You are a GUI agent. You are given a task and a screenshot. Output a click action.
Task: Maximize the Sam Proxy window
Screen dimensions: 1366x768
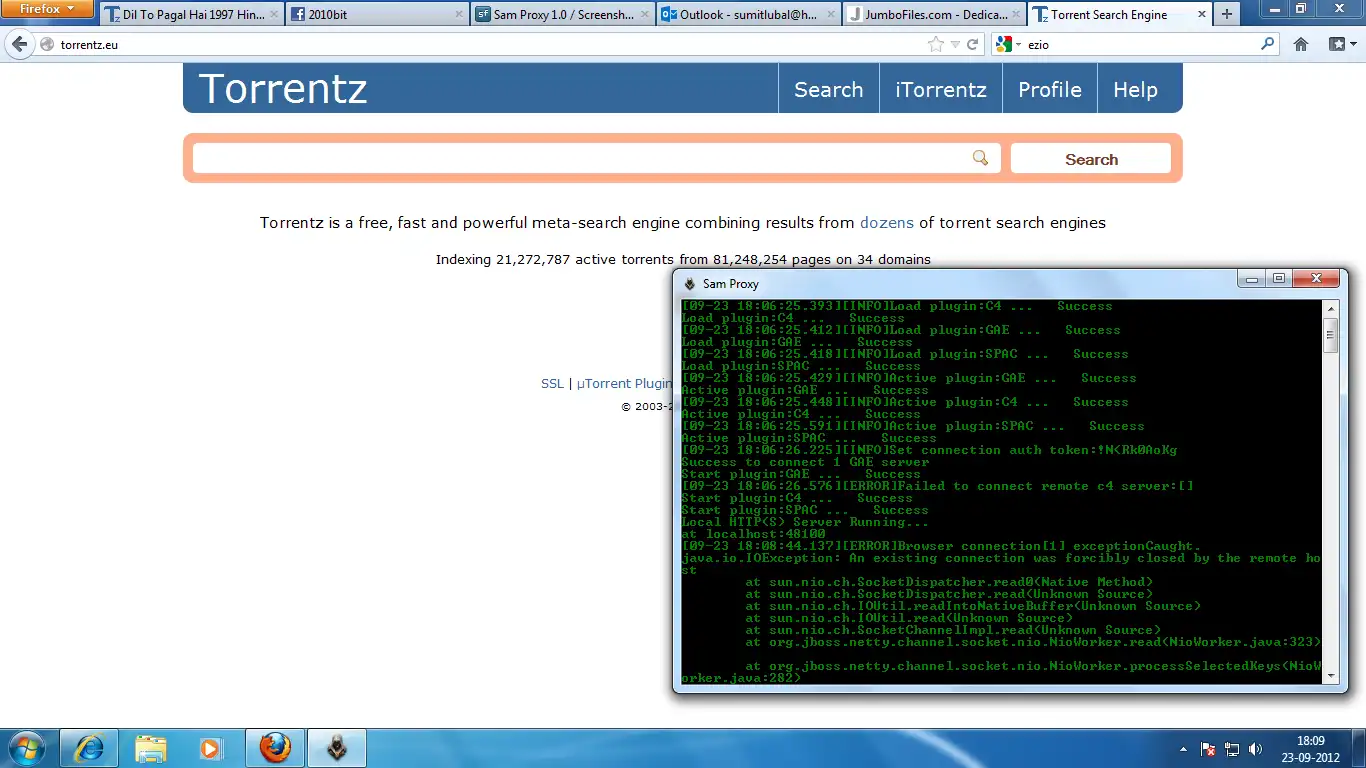[1278, 279]
